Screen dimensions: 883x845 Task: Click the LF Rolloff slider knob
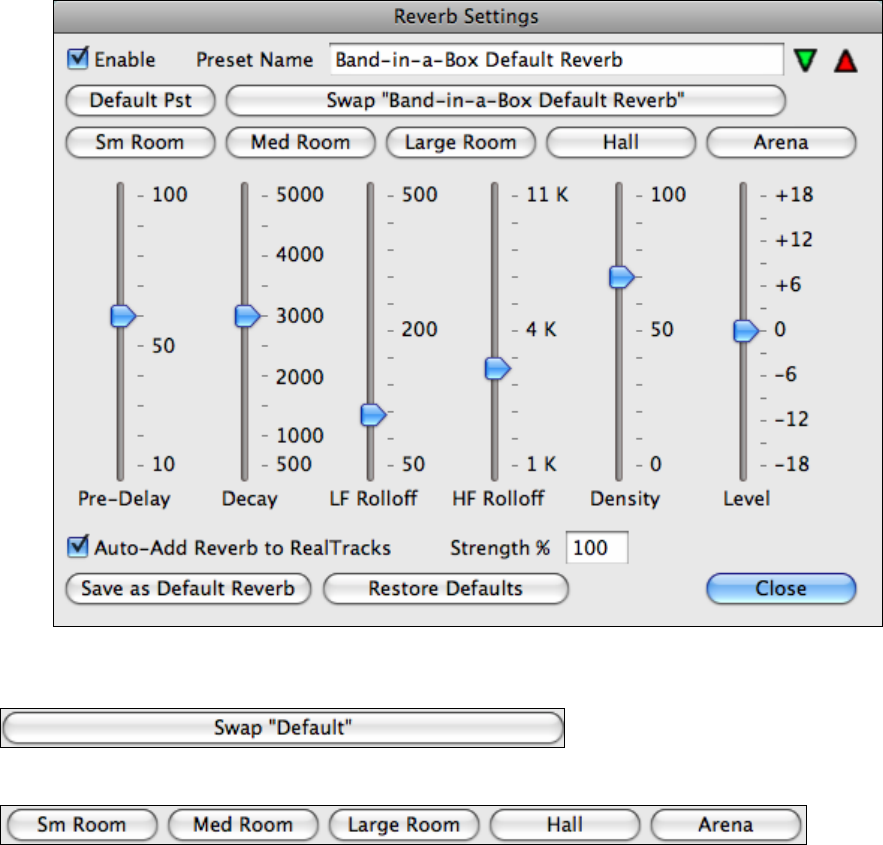click(372, 414)
